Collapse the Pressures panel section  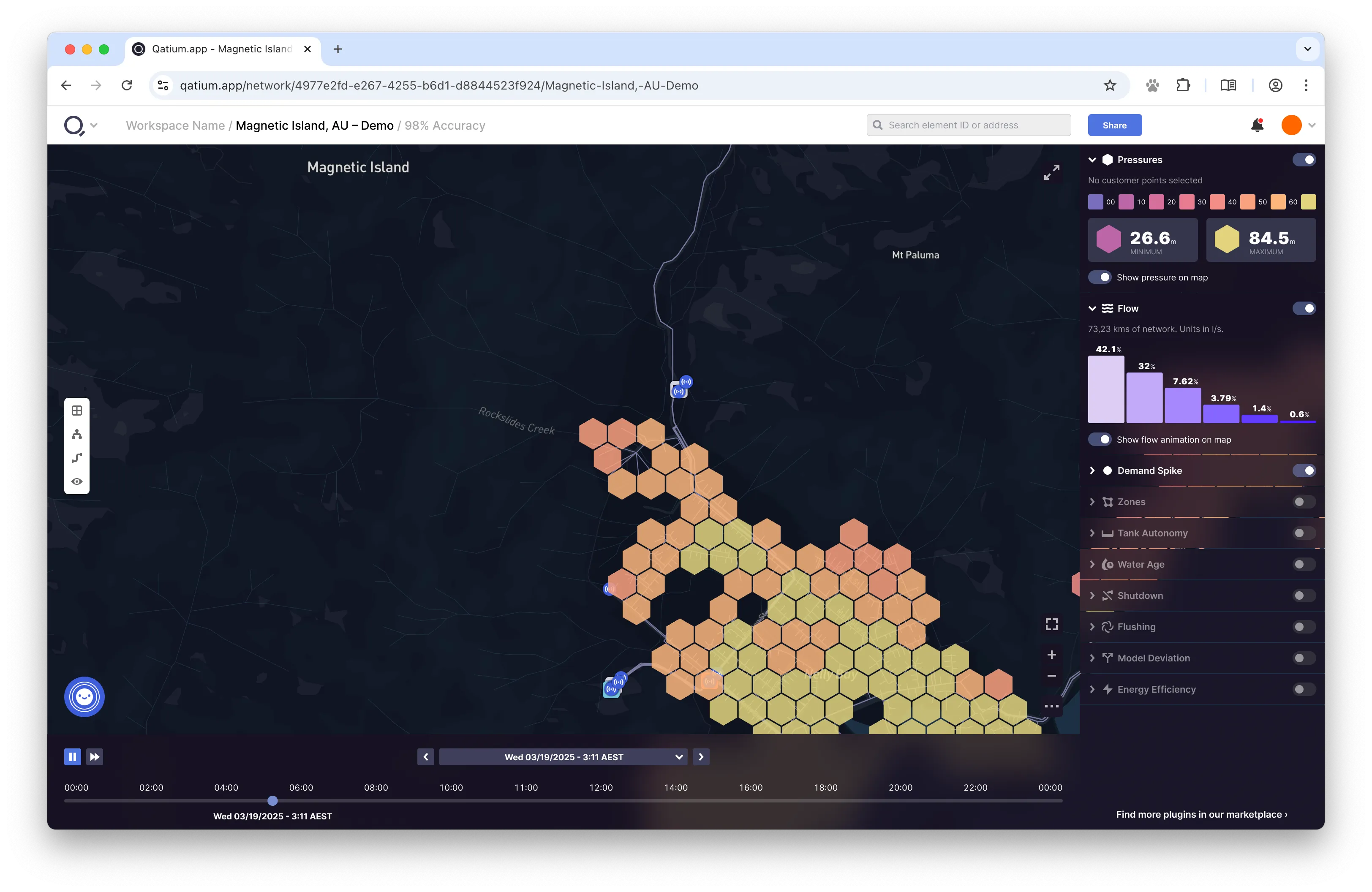coord(1092,160)
